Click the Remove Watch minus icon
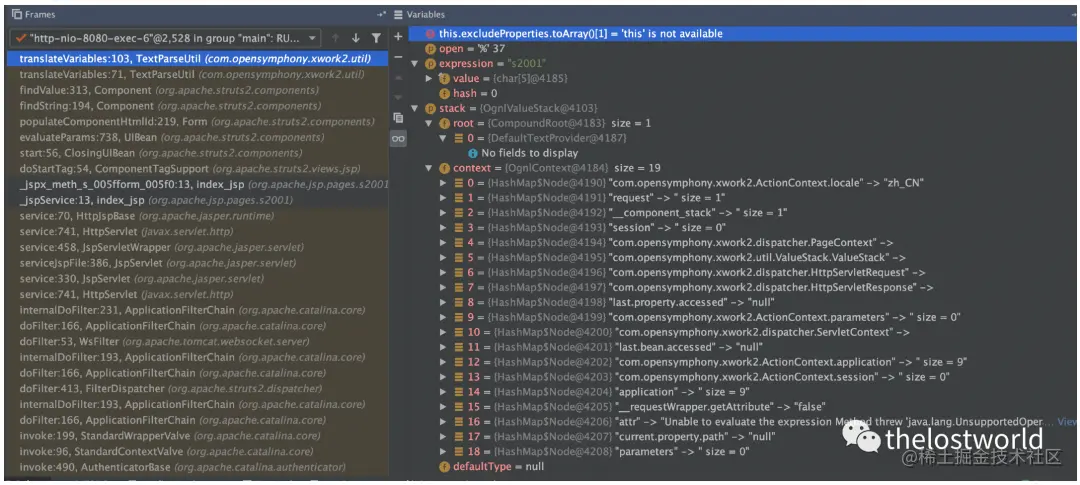Screen dimensions: 1080x485 click(x=398, y=56)
